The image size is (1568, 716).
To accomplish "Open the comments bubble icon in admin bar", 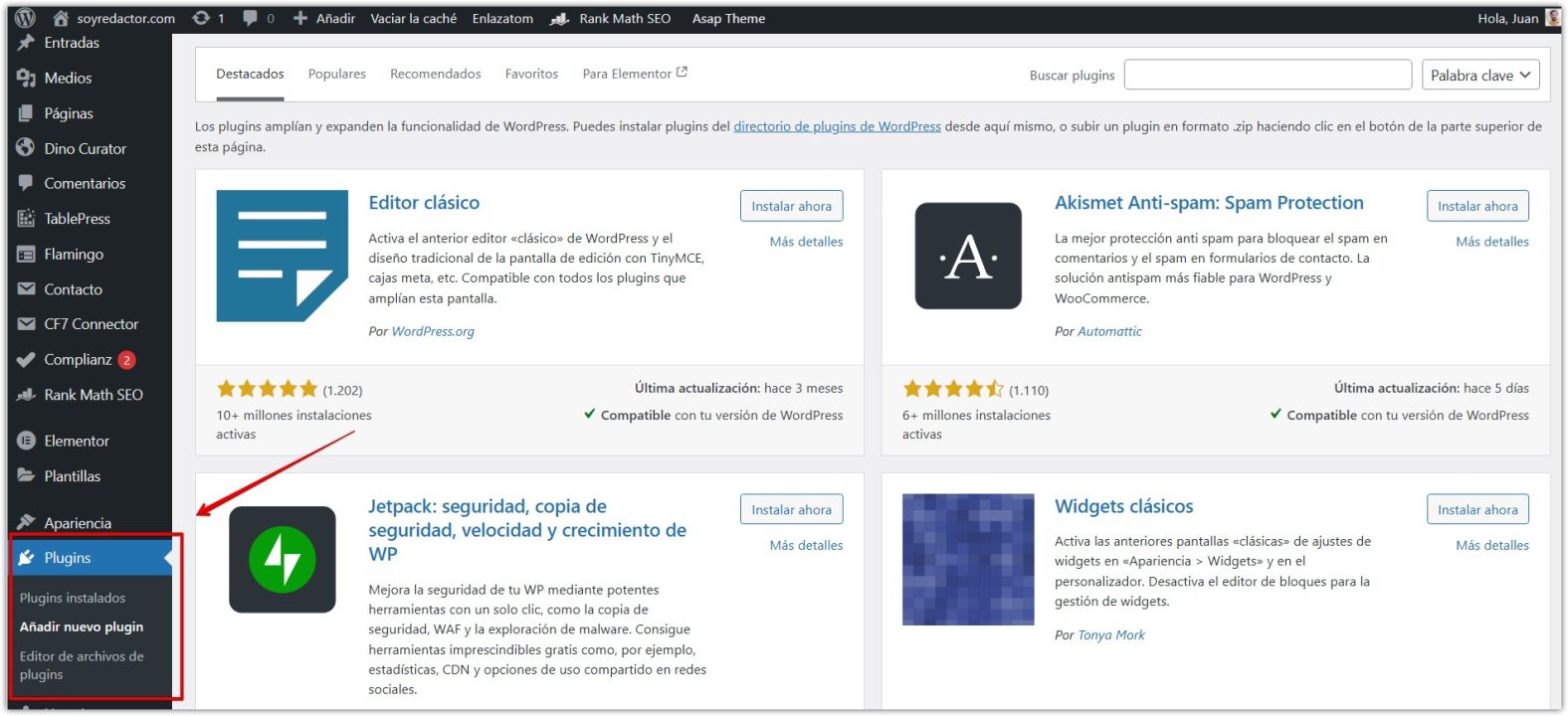I will (x=251, y=18).
